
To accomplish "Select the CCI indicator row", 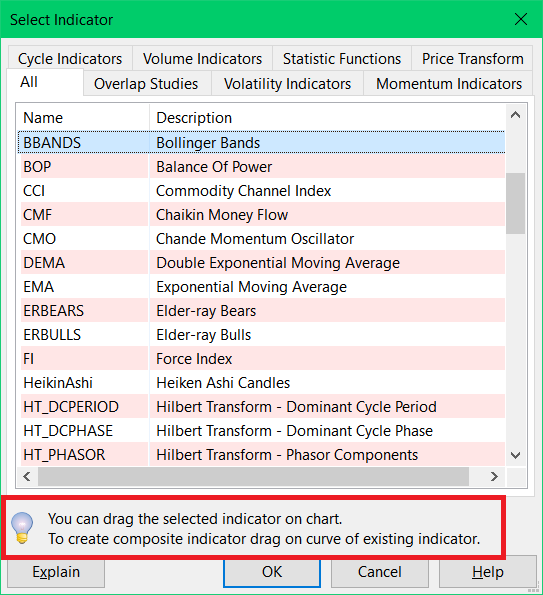I will pyautogui.click(x=261, y=191).
